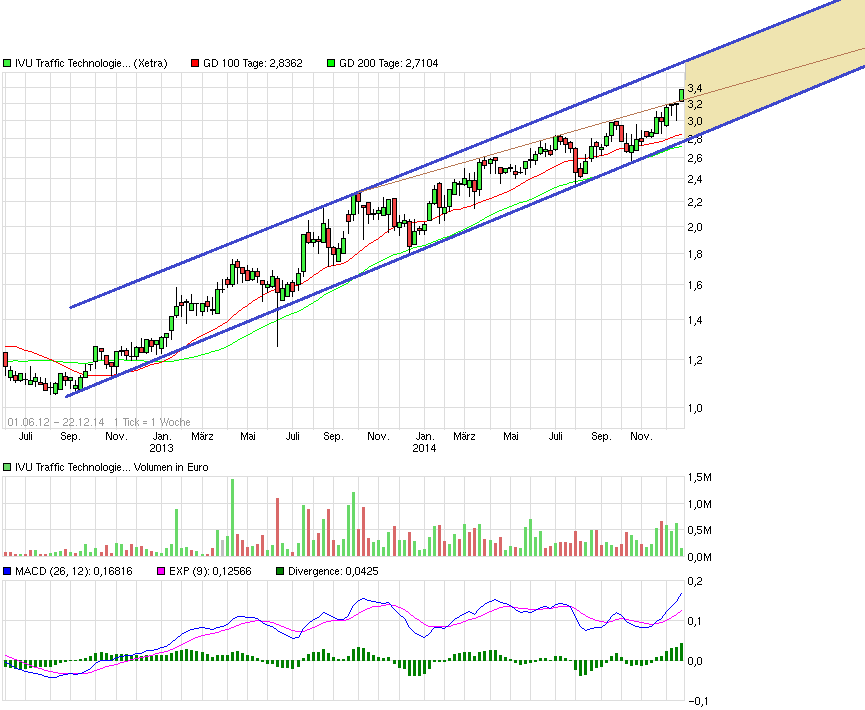Viewport: 865px width, 710px height.
Task: Click the tallest green volume bar near Mai 2013
Action: 232,517
